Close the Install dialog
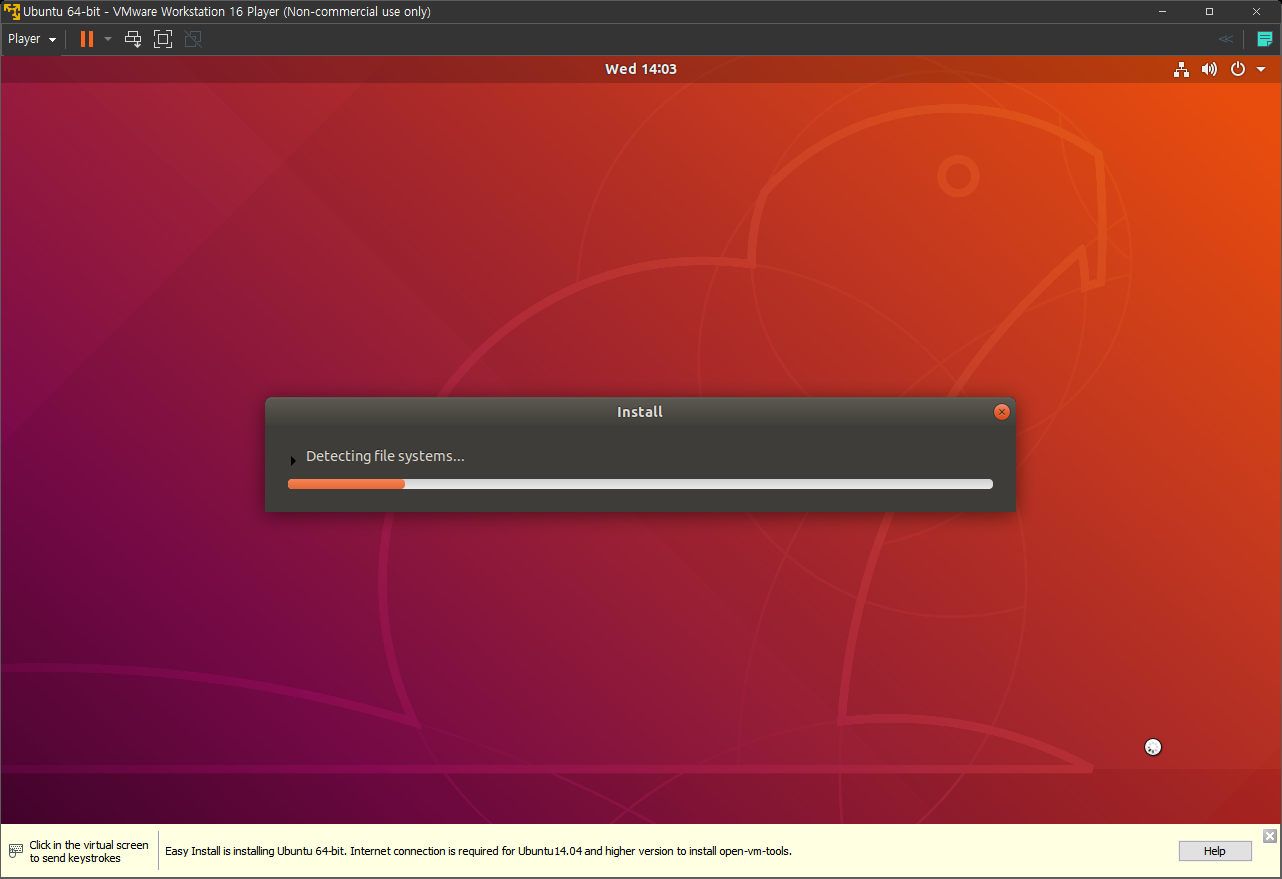The width and height of the screenshot is (1282, 879). (x=1001, y=412)
